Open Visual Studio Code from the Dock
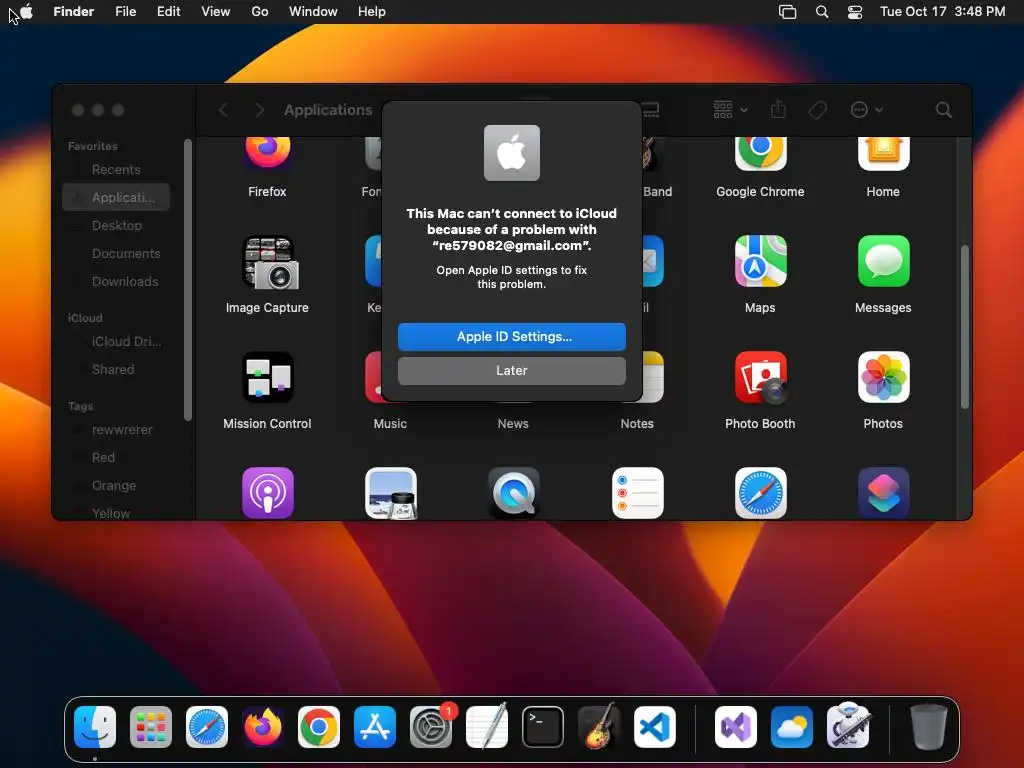 [654, 727]
